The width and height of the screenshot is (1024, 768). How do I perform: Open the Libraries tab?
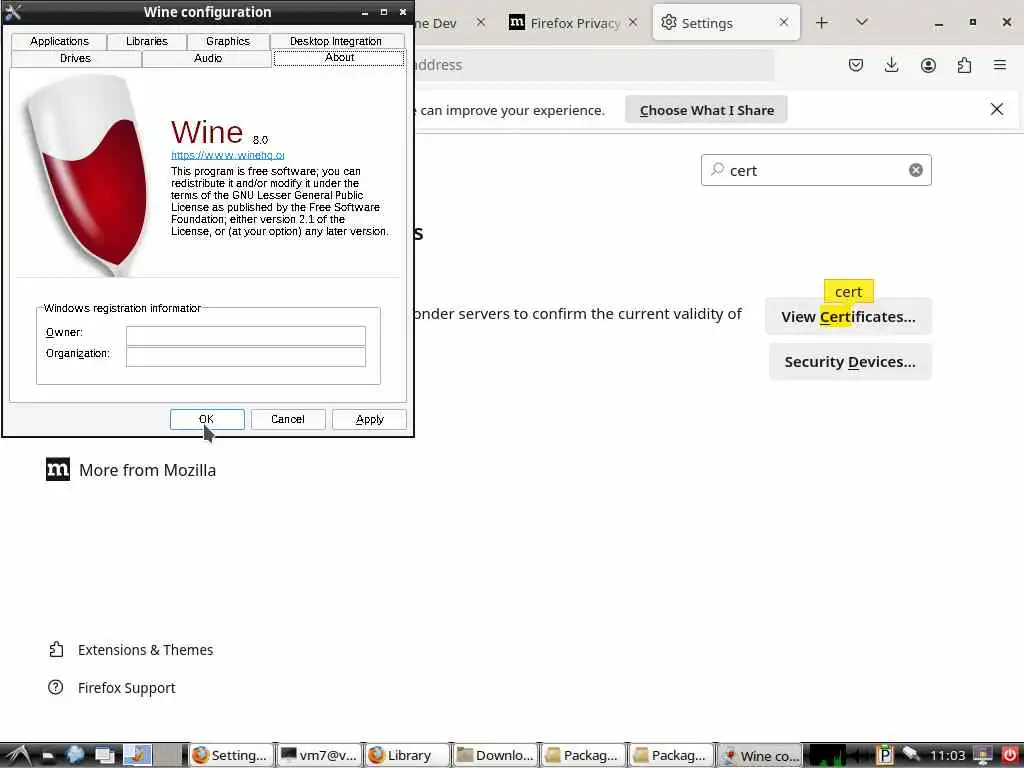click(x=146, y=41)
